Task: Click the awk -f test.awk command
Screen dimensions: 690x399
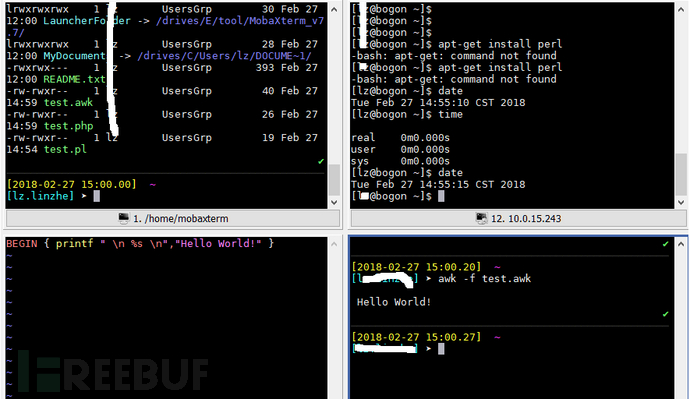Action: 484,278
